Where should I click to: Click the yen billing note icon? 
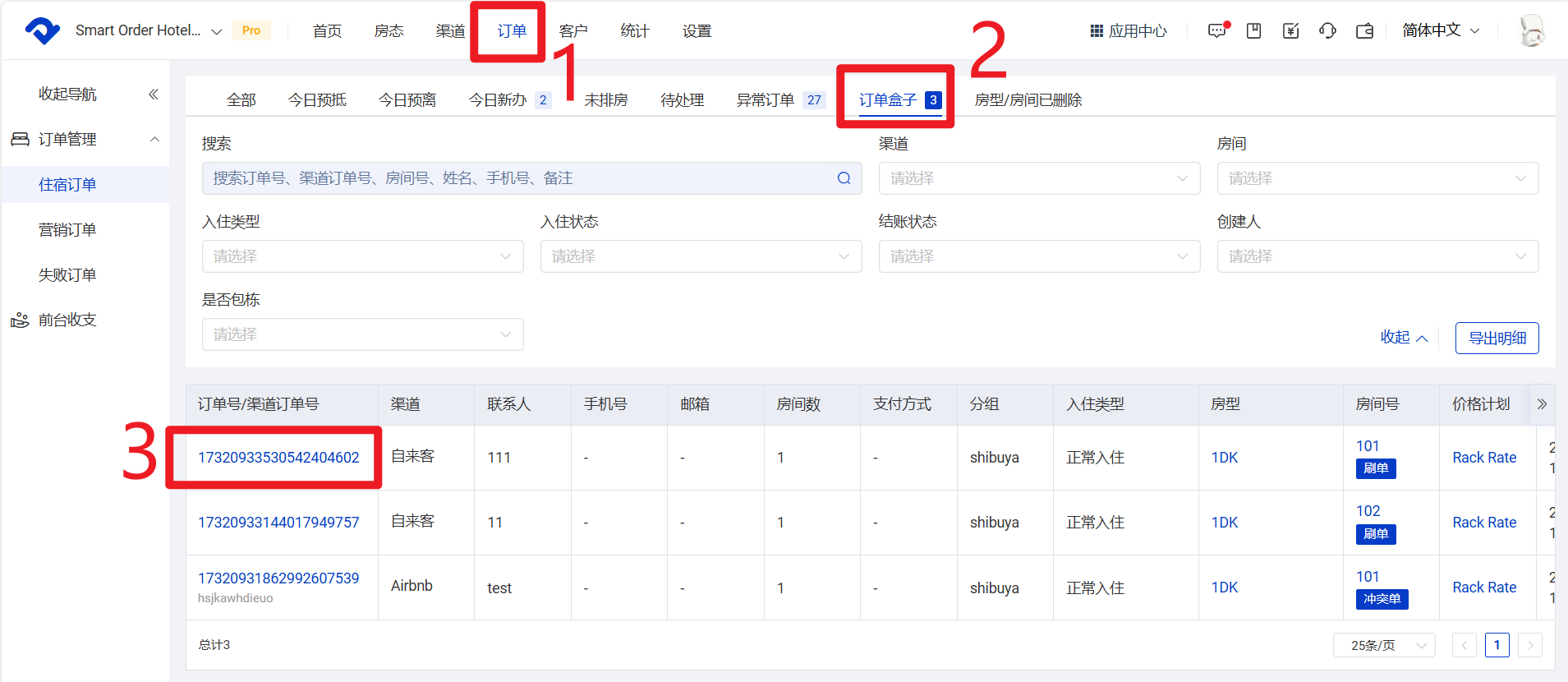tap(1290, 31)
